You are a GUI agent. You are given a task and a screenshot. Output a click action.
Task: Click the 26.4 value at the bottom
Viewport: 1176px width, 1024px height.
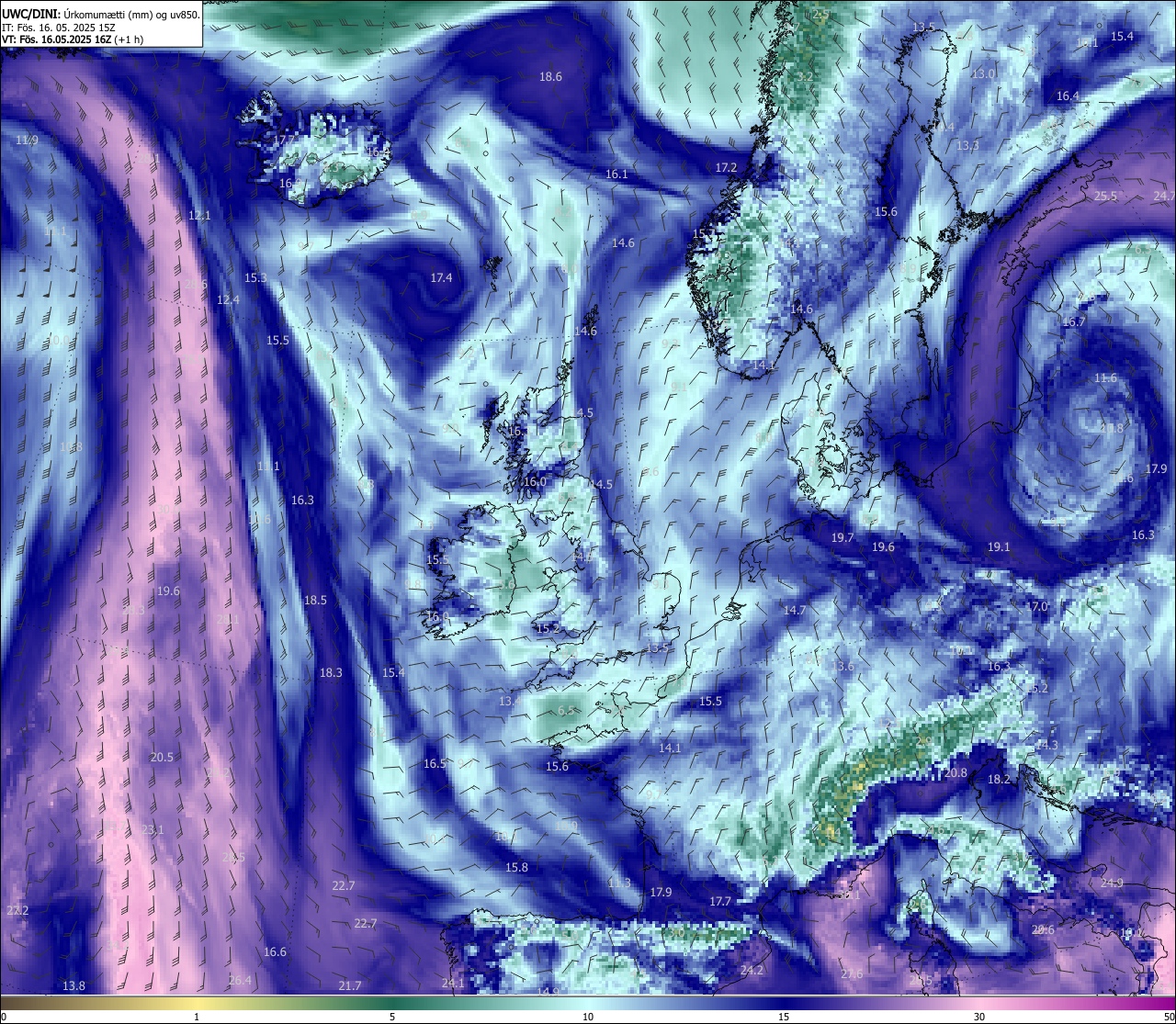click(240, 980)
